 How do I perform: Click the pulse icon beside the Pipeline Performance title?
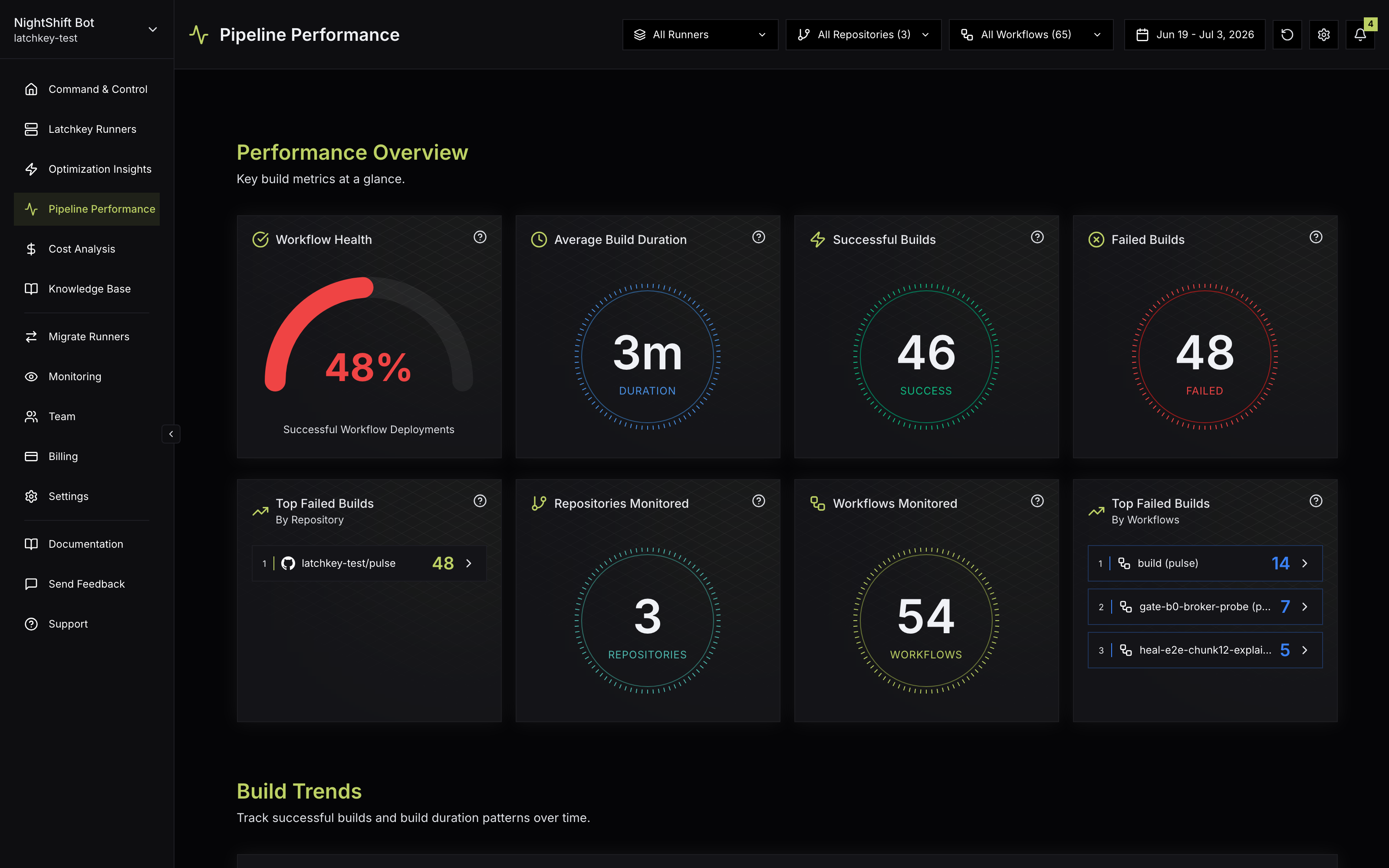click(199, 34)
